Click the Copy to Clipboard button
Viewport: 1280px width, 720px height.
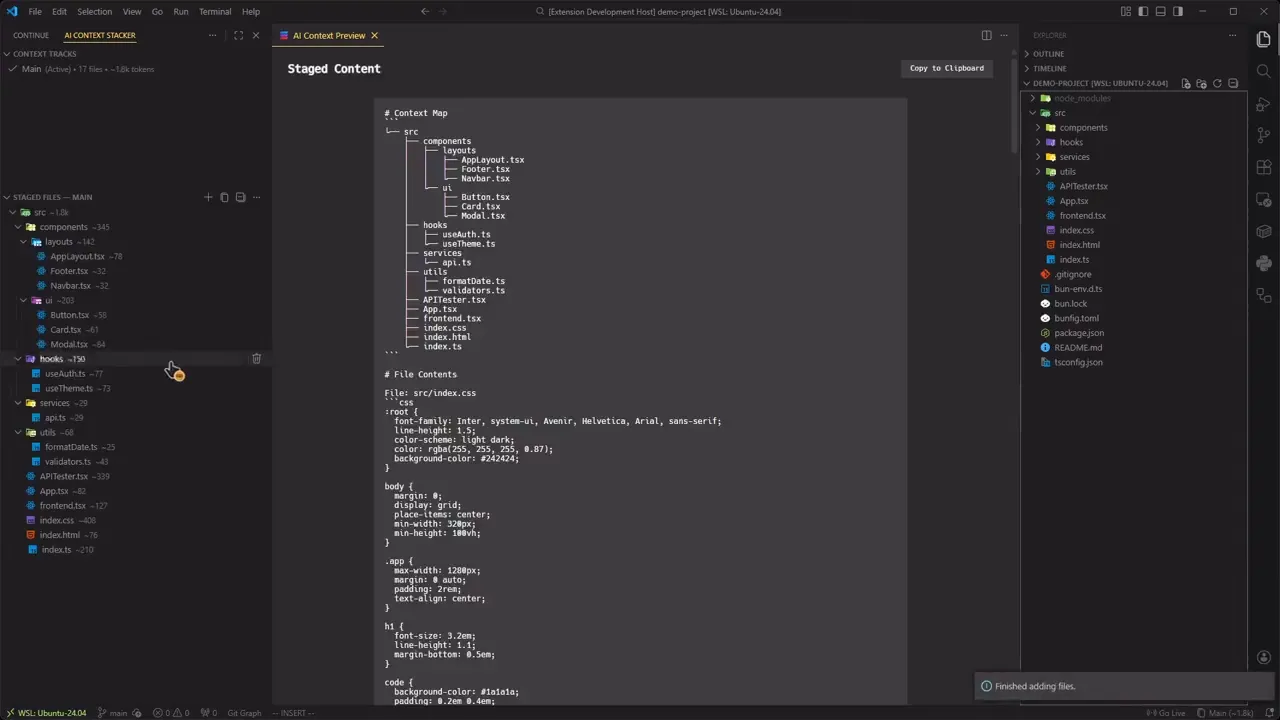click(947, 68)
